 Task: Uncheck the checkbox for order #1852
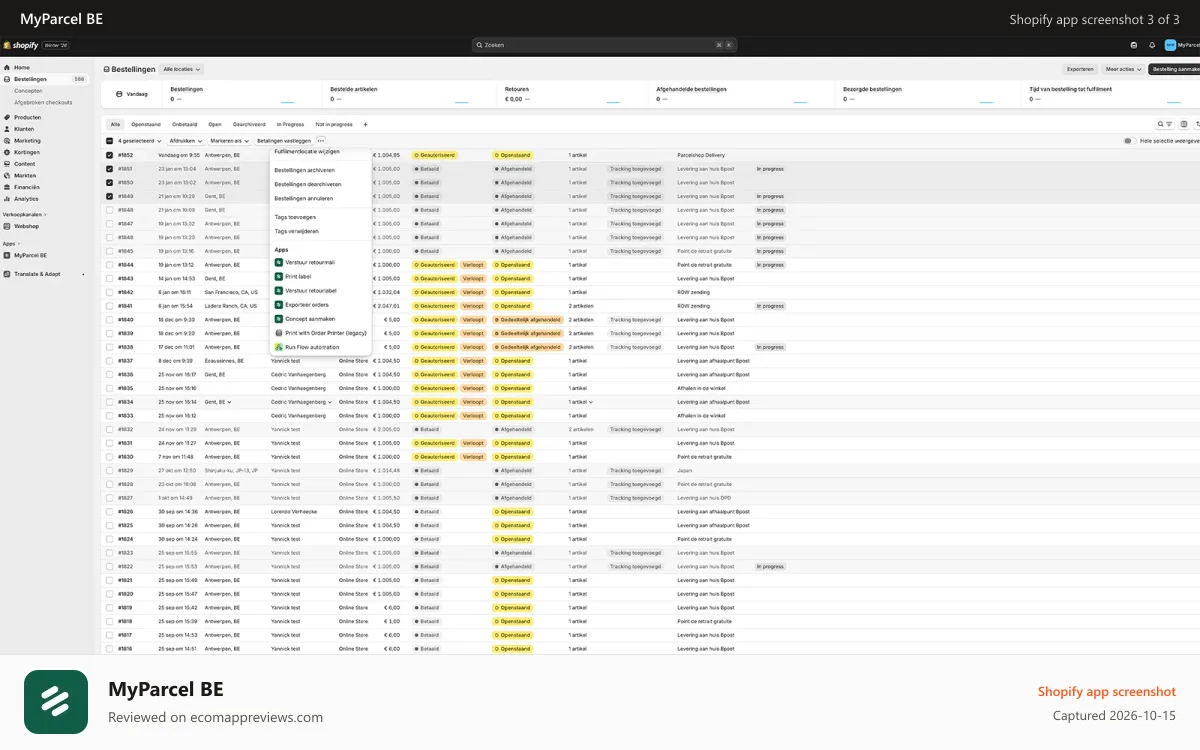[110, 155]
